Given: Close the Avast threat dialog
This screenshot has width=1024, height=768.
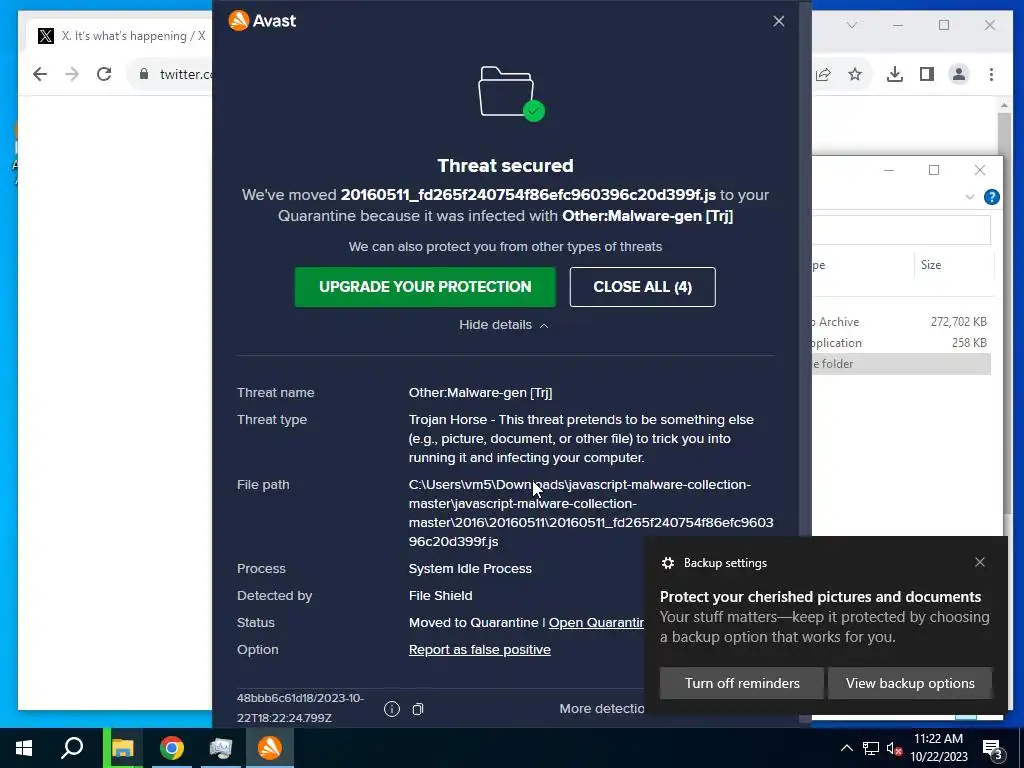Looking at the screenshot, I should [x=778, y=21].
